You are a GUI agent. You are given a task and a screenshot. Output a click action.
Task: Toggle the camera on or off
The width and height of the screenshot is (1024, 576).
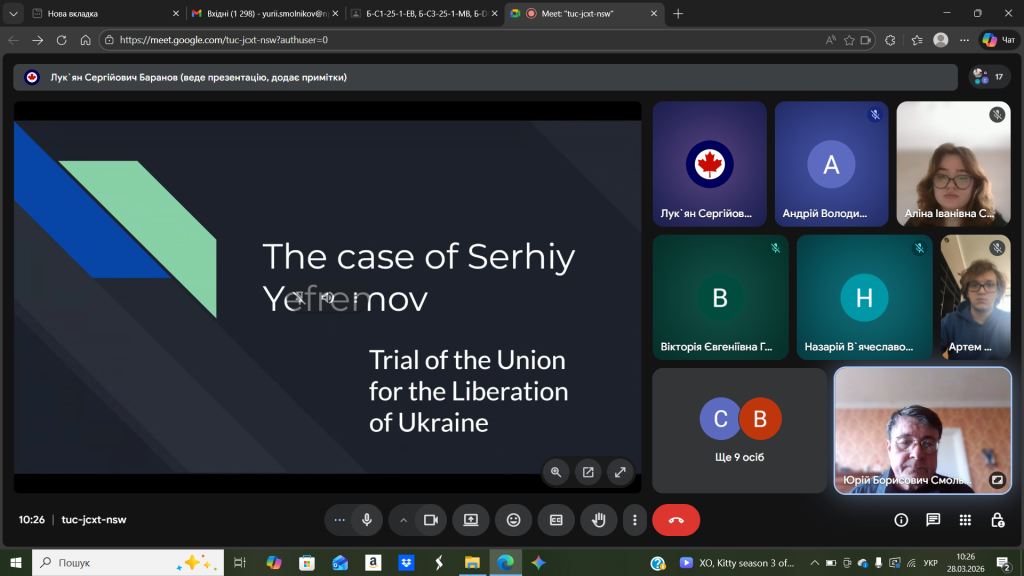[x=431, y=520]
